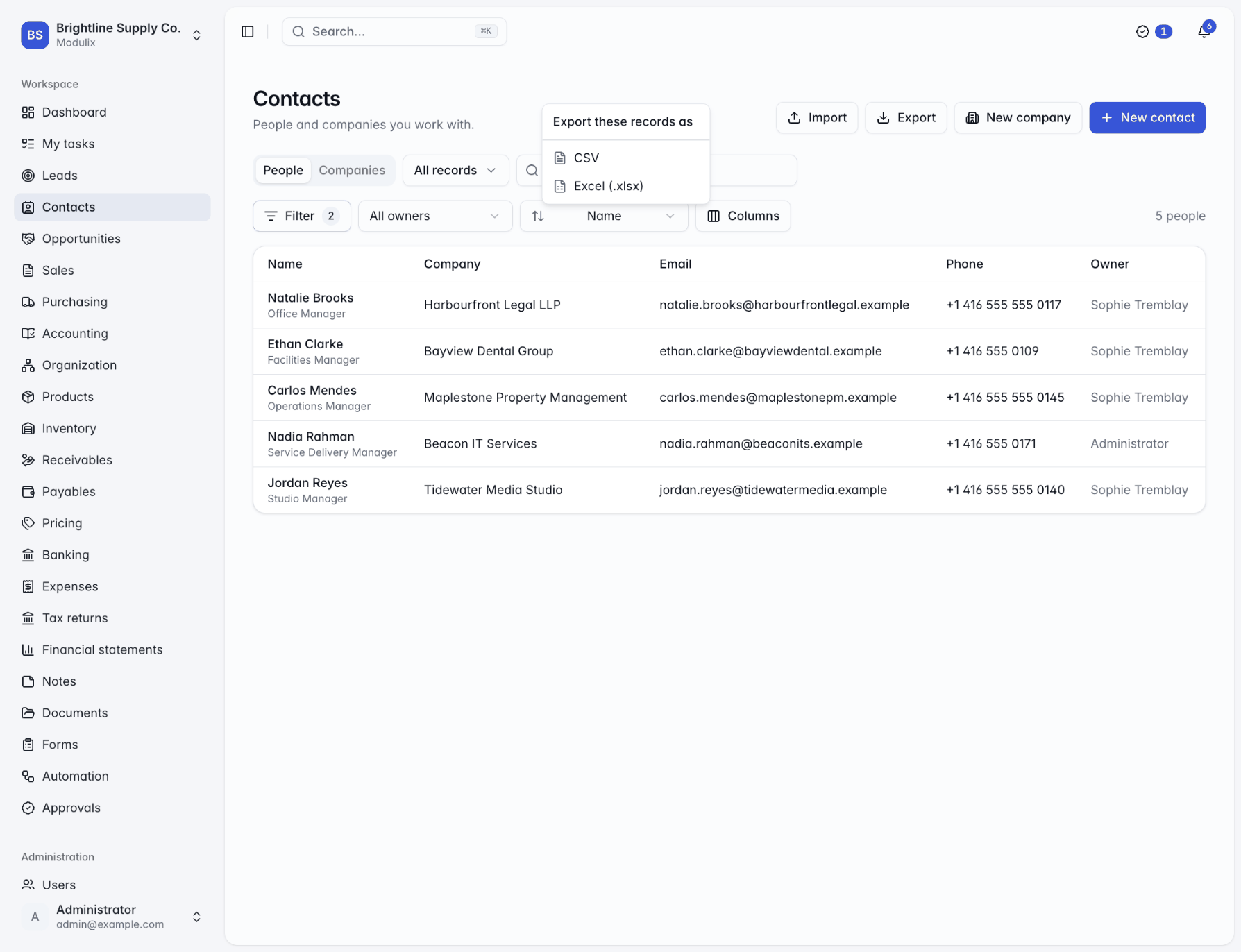Click ethan.clarke@bayviewdental.example email
This screenshot has width=1241, height=952.
click(x=770, y=351)
